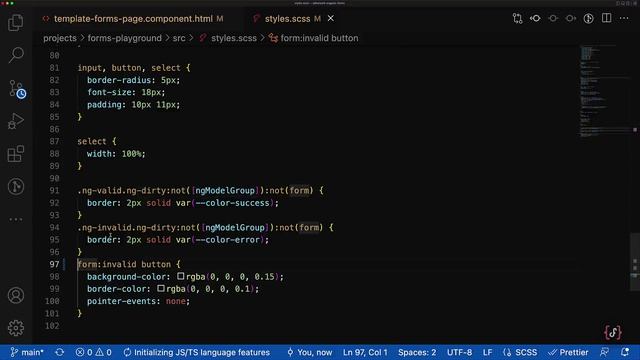Open the Manage gear icon
The image size is (640, 360).
tap(16, 328)
